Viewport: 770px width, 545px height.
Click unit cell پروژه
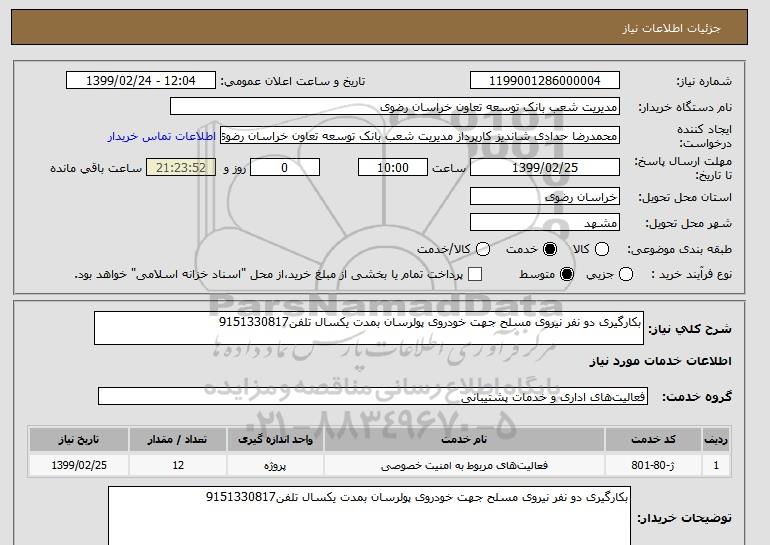click(x=275, y=465)
